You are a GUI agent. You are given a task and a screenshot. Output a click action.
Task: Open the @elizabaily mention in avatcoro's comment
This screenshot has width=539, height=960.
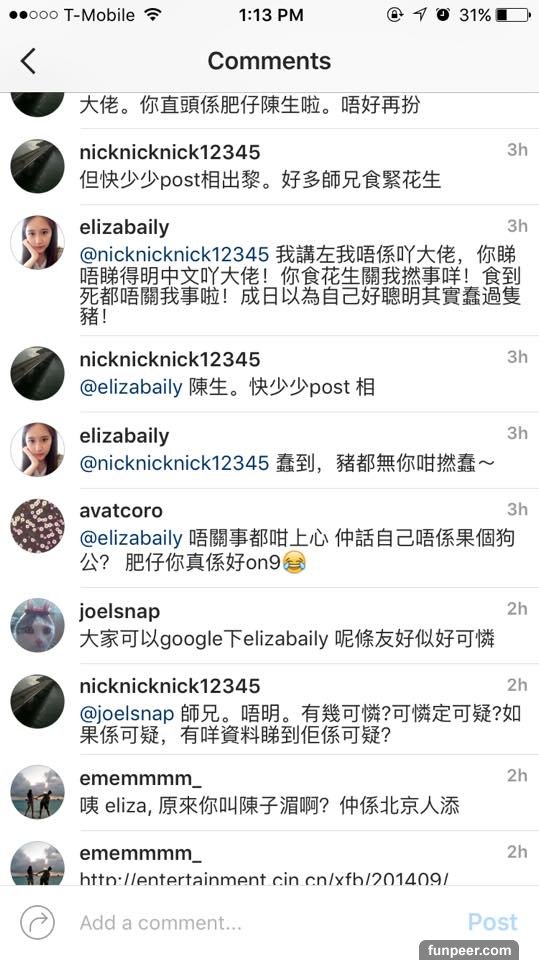[131, 539]
